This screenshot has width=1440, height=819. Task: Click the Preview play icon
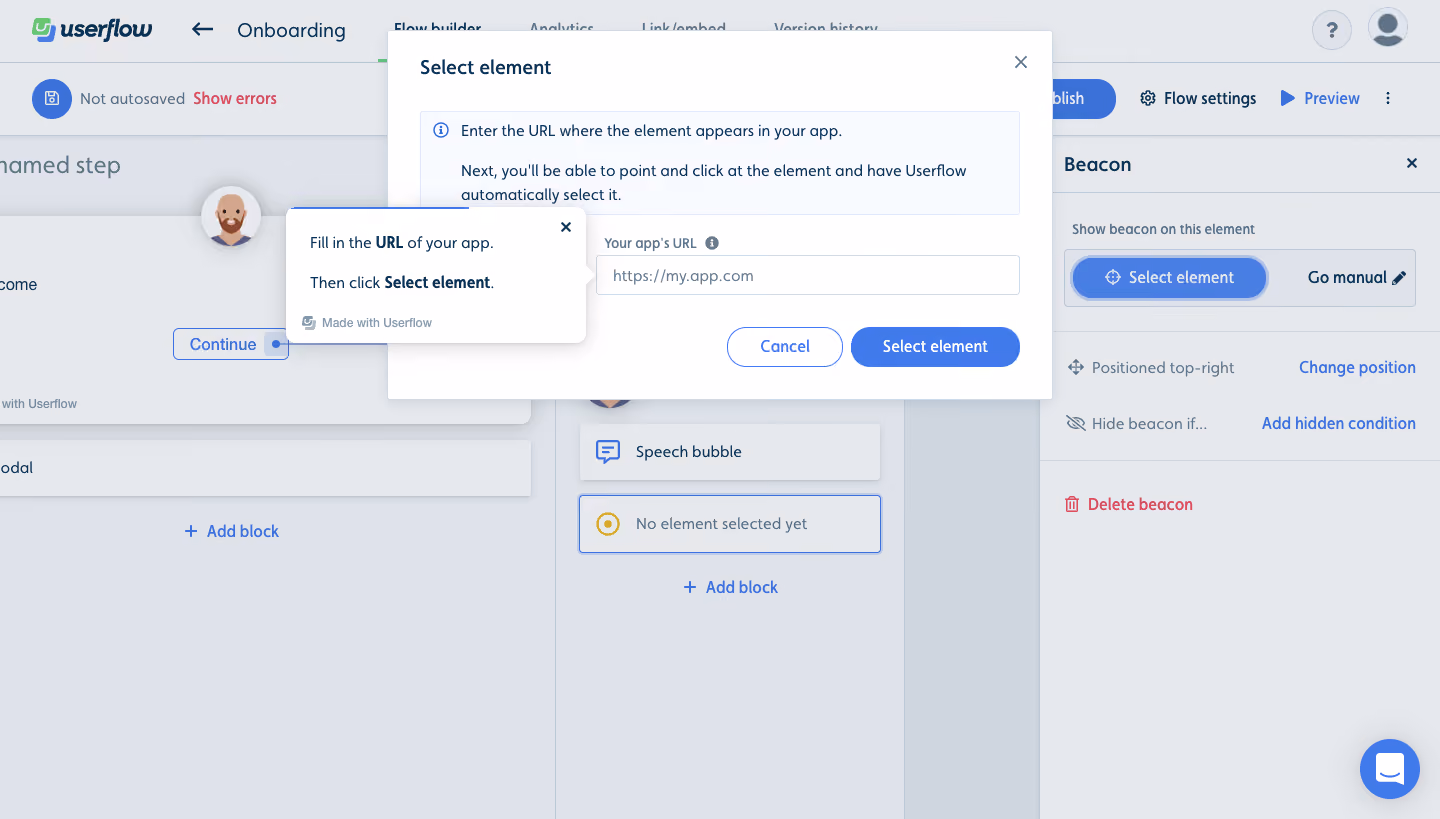coord(1288,98)
